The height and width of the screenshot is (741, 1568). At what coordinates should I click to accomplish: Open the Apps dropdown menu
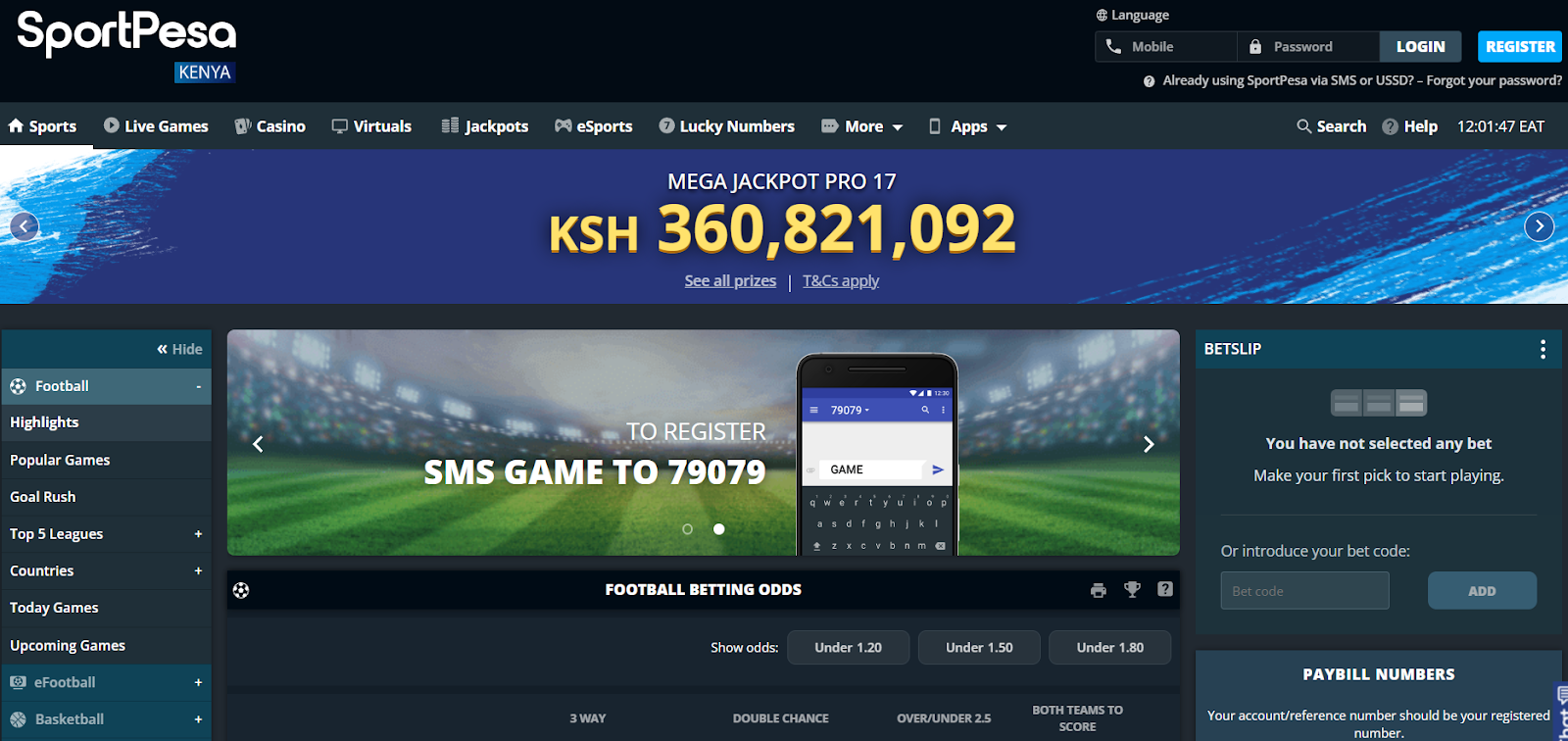point(967,126)
